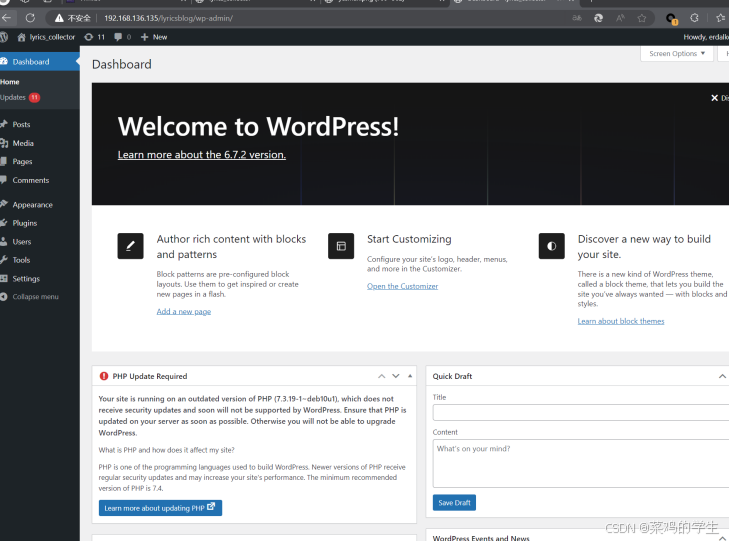This screenshot has height=541, width=730.
Task: Click the red alert icon in PHP Update Required
Action: pos(104,376)
